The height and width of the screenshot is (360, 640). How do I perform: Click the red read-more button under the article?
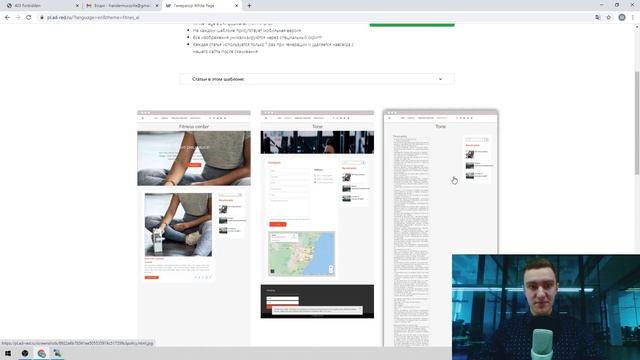coord(151,278)
